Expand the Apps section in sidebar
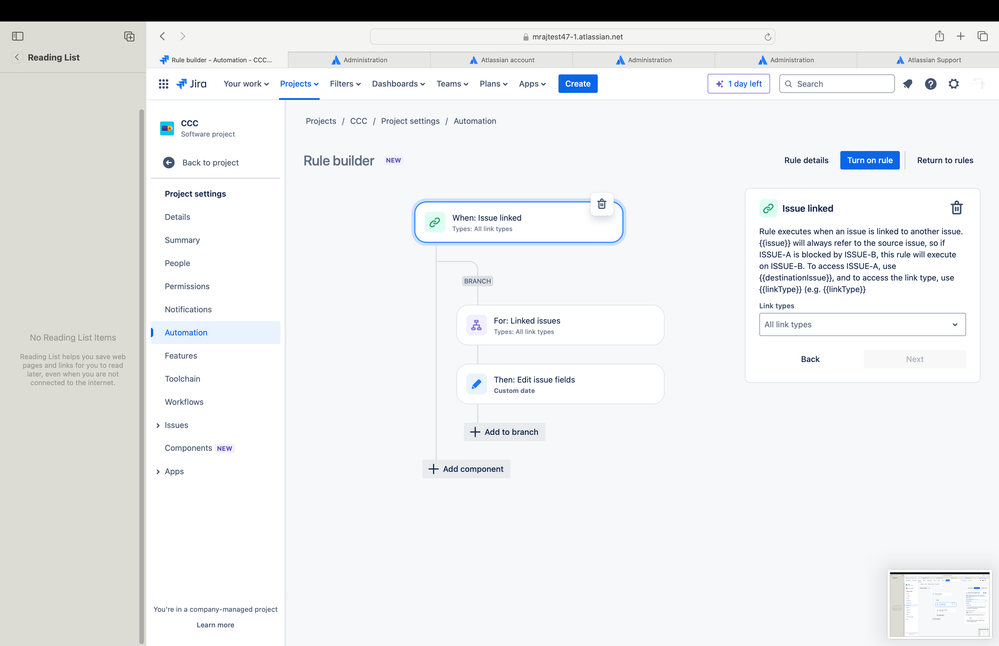This screenshot has width=999, height=646. pos(158,472)
